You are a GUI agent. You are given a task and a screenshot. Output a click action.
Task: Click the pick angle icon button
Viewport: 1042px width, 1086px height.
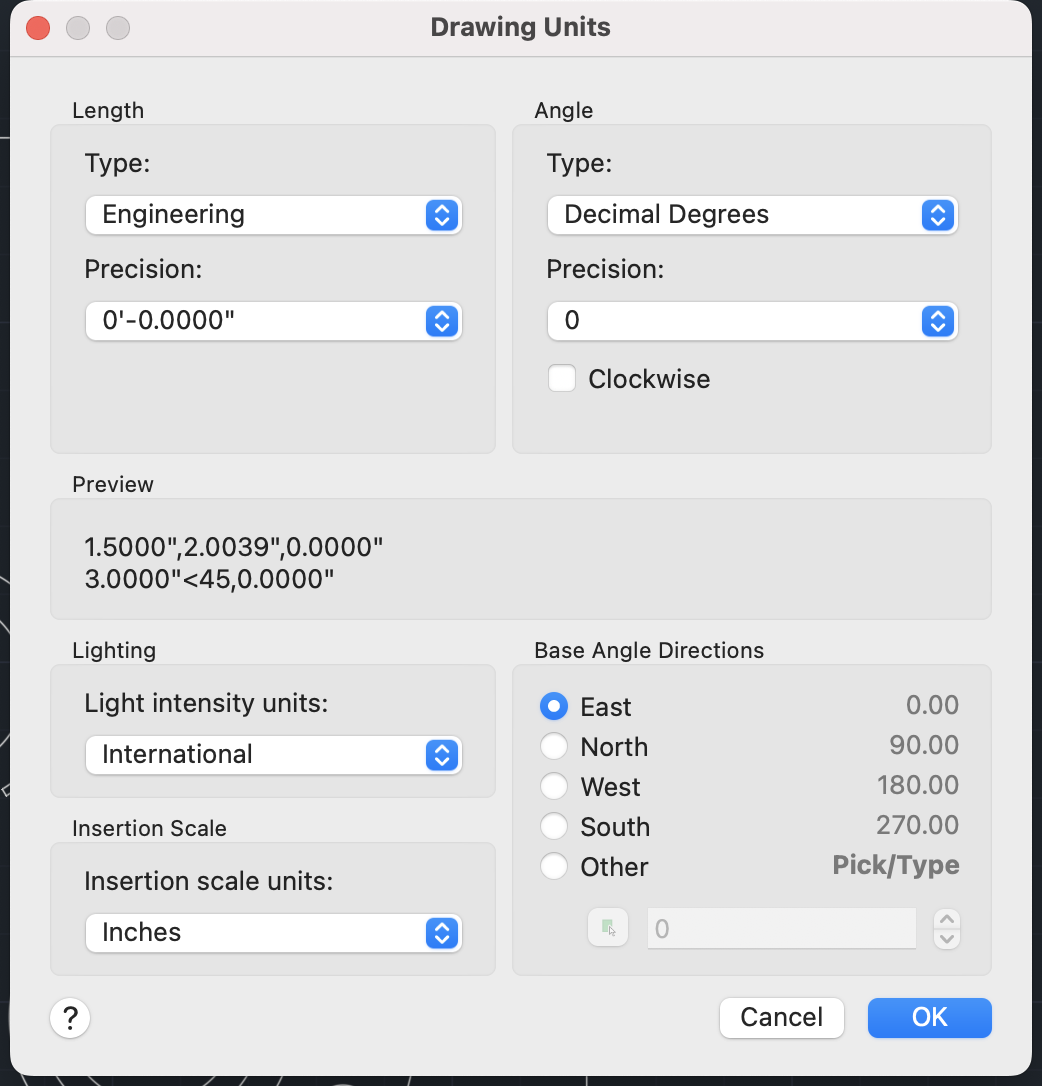607,928
